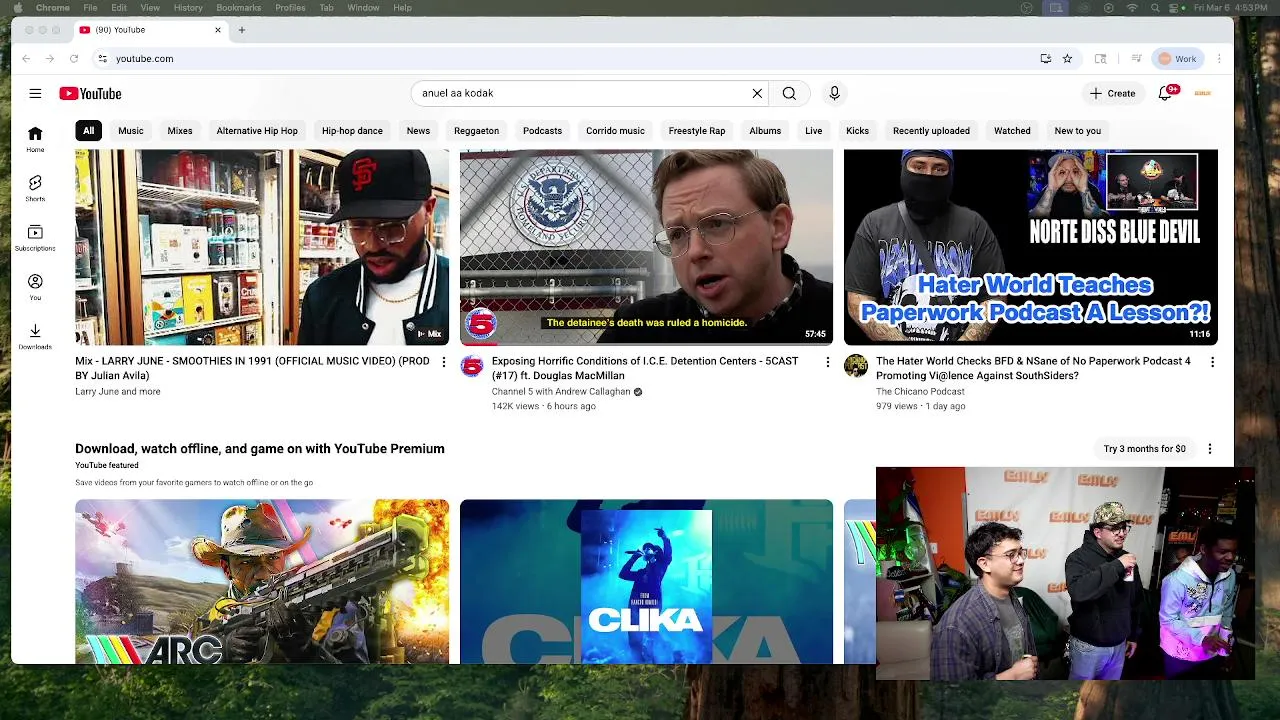Open Chrome three-dot menu
Viewport: 1280px width, 720px height.
(1218, 59)
